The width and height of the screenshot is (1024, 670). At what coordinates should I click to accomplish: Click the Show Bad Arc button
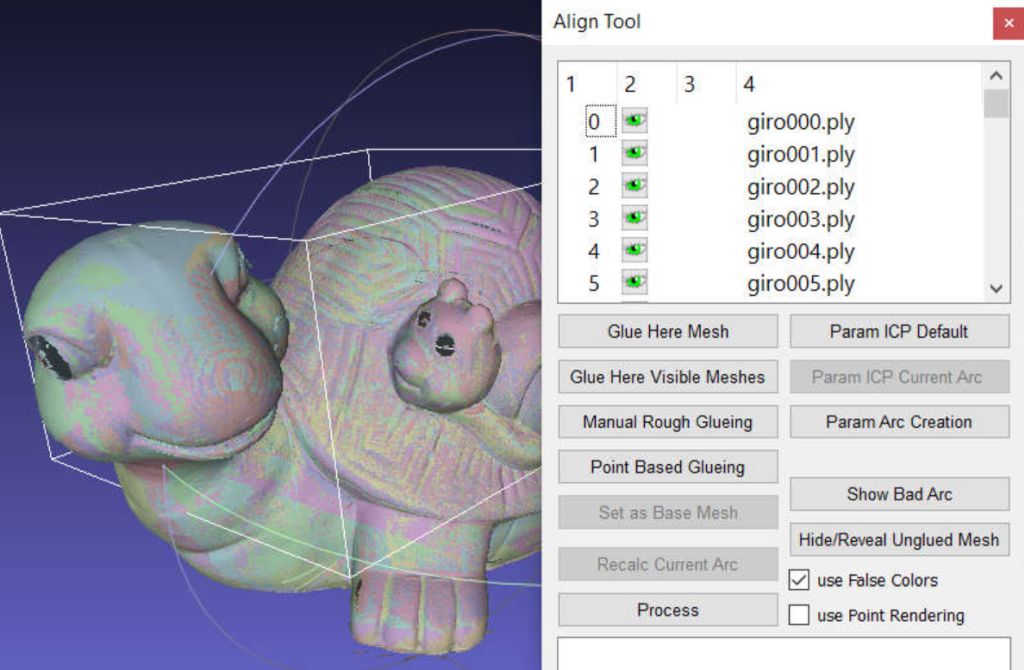pyautogui.click(x=899, y=494)
